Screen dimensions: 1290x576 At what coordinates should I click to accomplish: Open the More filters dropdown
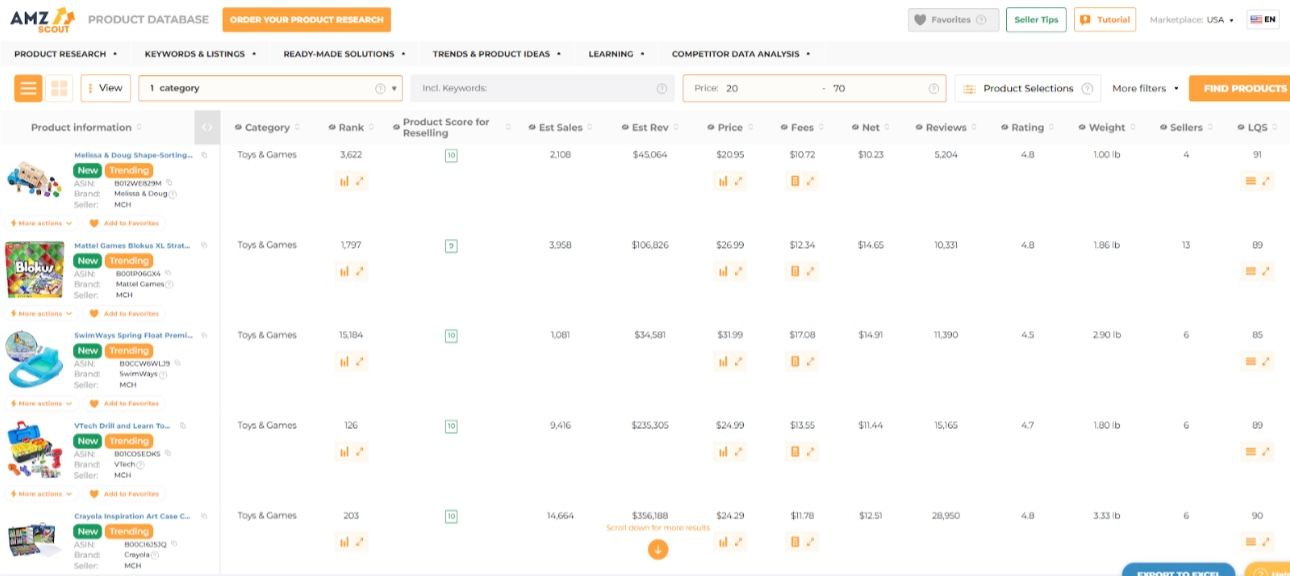1141,88
